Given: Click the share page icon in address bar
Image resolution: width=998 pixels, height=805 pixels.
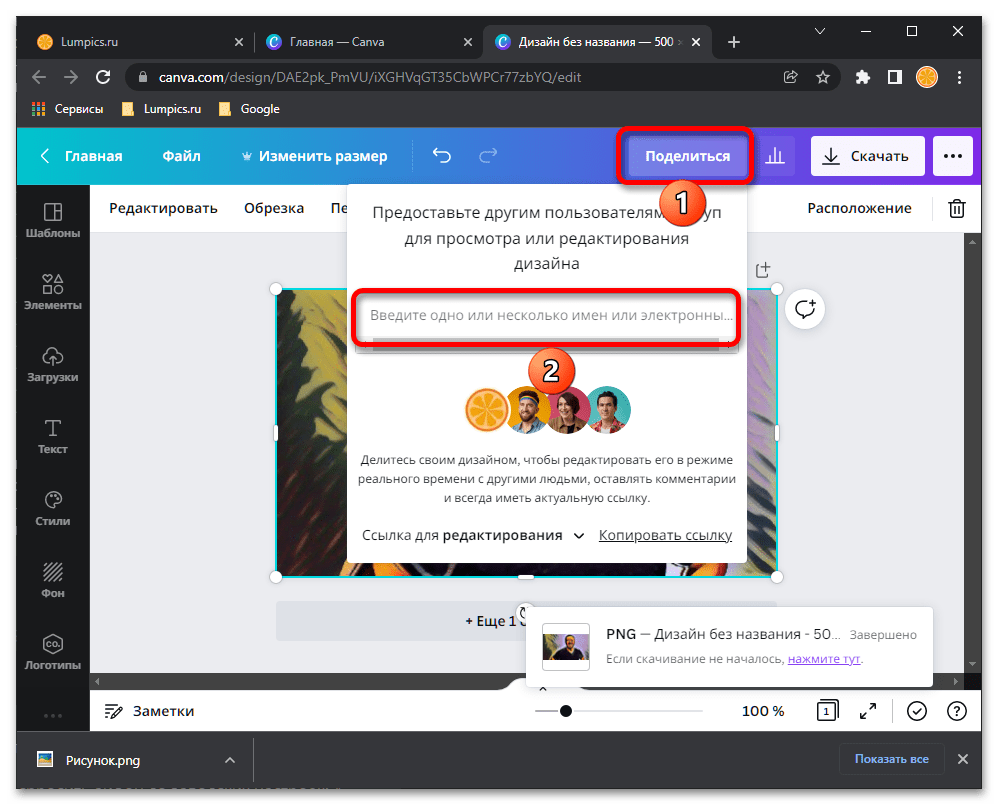Looking at the screenshot, I should pyautogui.click(x=791, y=78).
